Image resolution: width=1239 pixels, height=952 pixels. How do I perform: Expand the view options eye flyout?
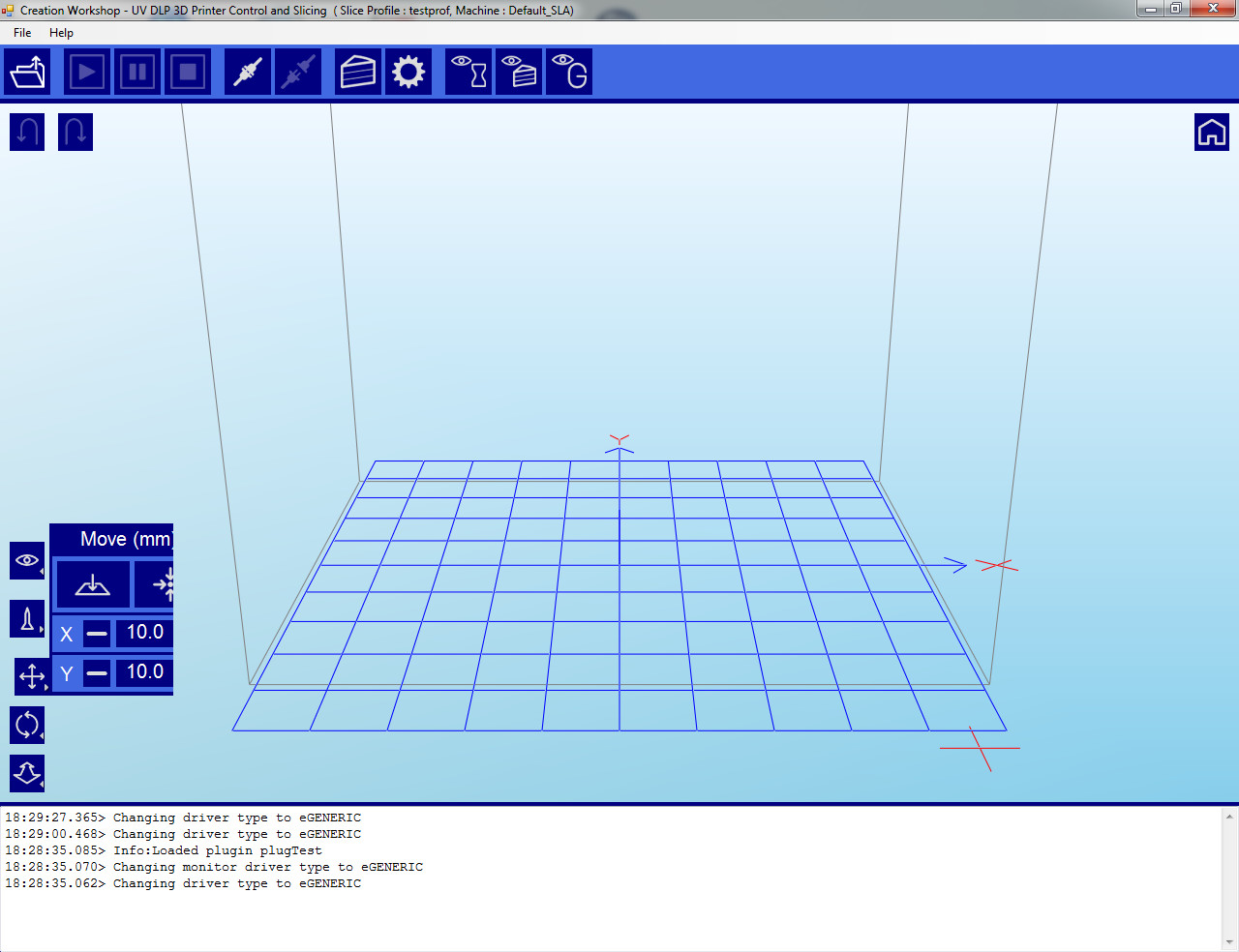coord(27,560)
